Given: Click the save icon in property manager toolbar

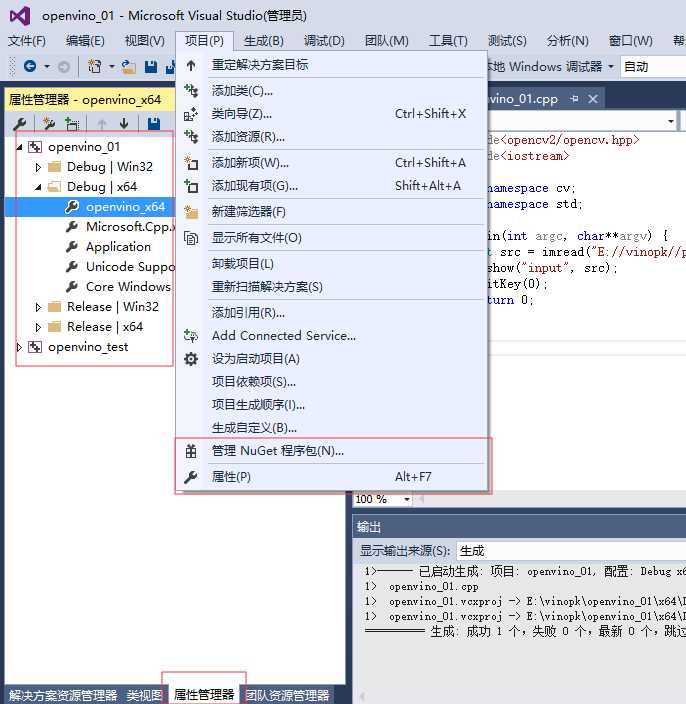Looking at the screenshot, I should click(x=154, y=123).
